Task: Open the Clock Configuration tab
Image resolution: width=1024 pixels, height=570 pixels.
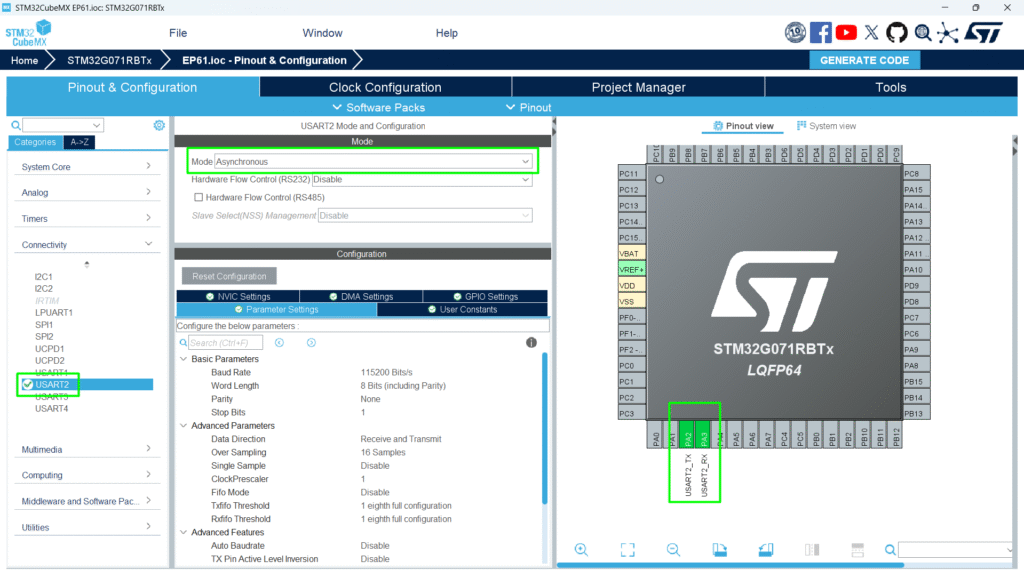Action: coord(385,87)
